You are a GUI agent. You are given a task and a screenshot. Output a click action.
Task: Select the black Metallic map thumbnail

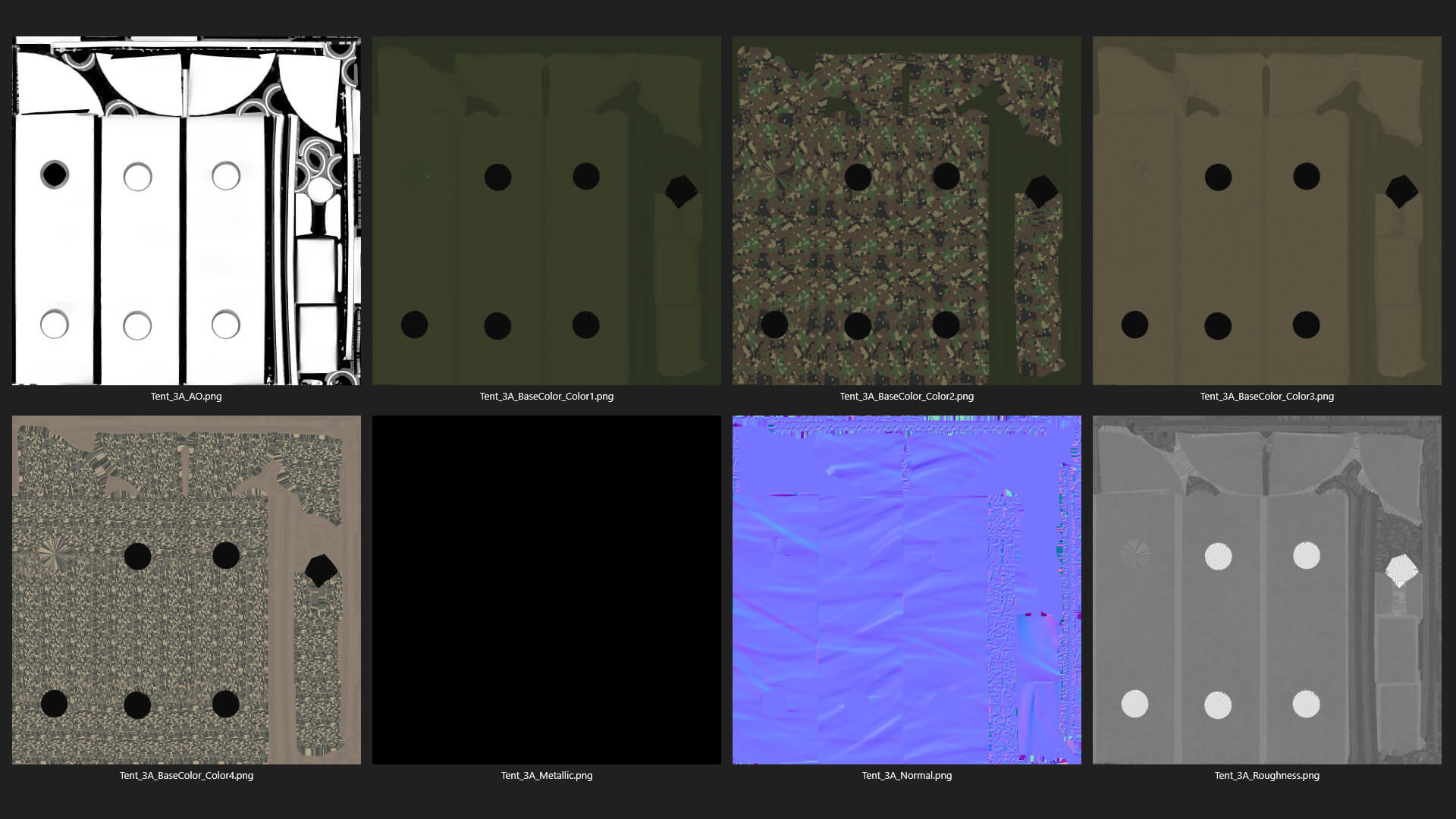pyautogui.click(x=546, y=589)
